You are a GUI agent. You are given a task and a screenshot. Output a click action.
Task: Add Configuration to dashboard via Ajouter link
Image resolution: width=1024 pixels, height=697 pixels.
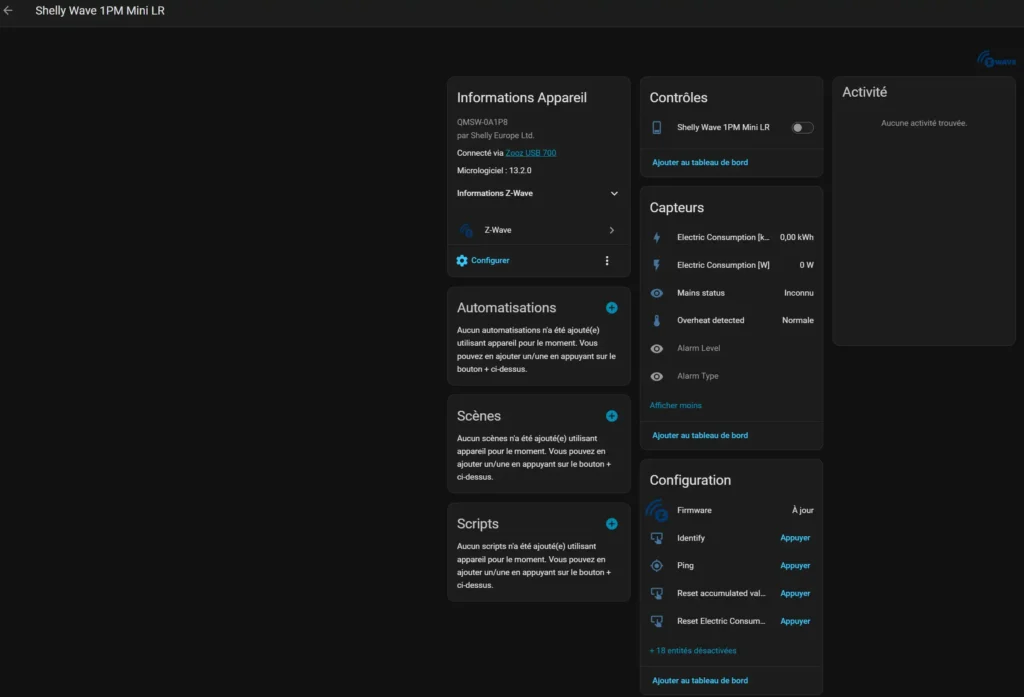[700, 681]
